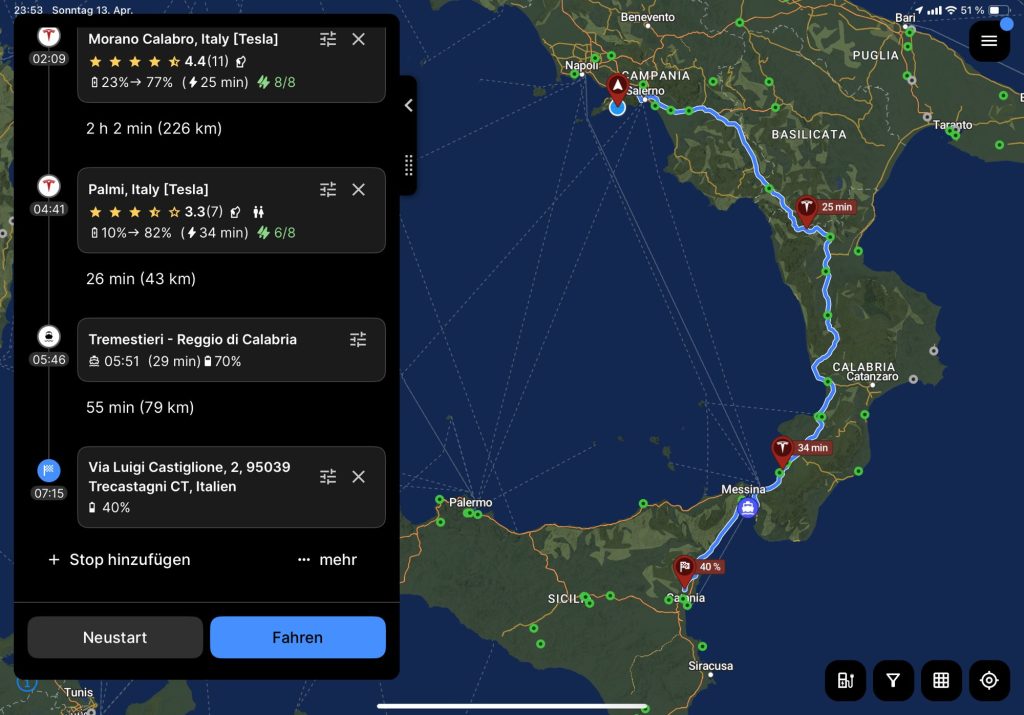The width and height of the screenshot is (1024, 715).
Task: Tap the Napoli city label on map
Action: pos(581,65)
